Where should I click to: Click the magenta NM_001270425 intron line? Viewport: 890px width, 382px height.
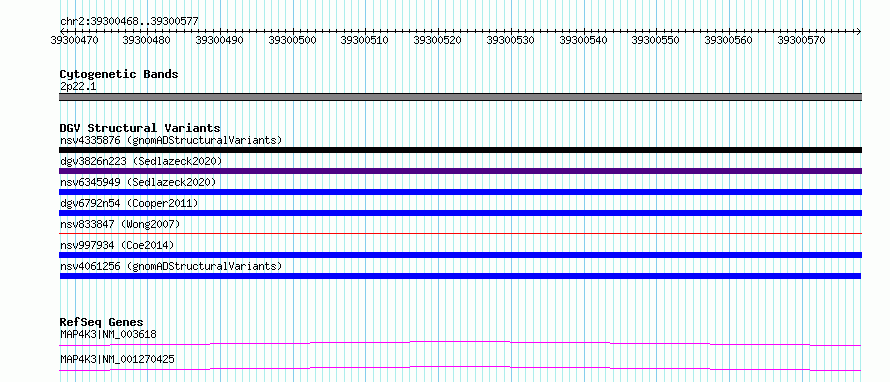coord(461,368)
